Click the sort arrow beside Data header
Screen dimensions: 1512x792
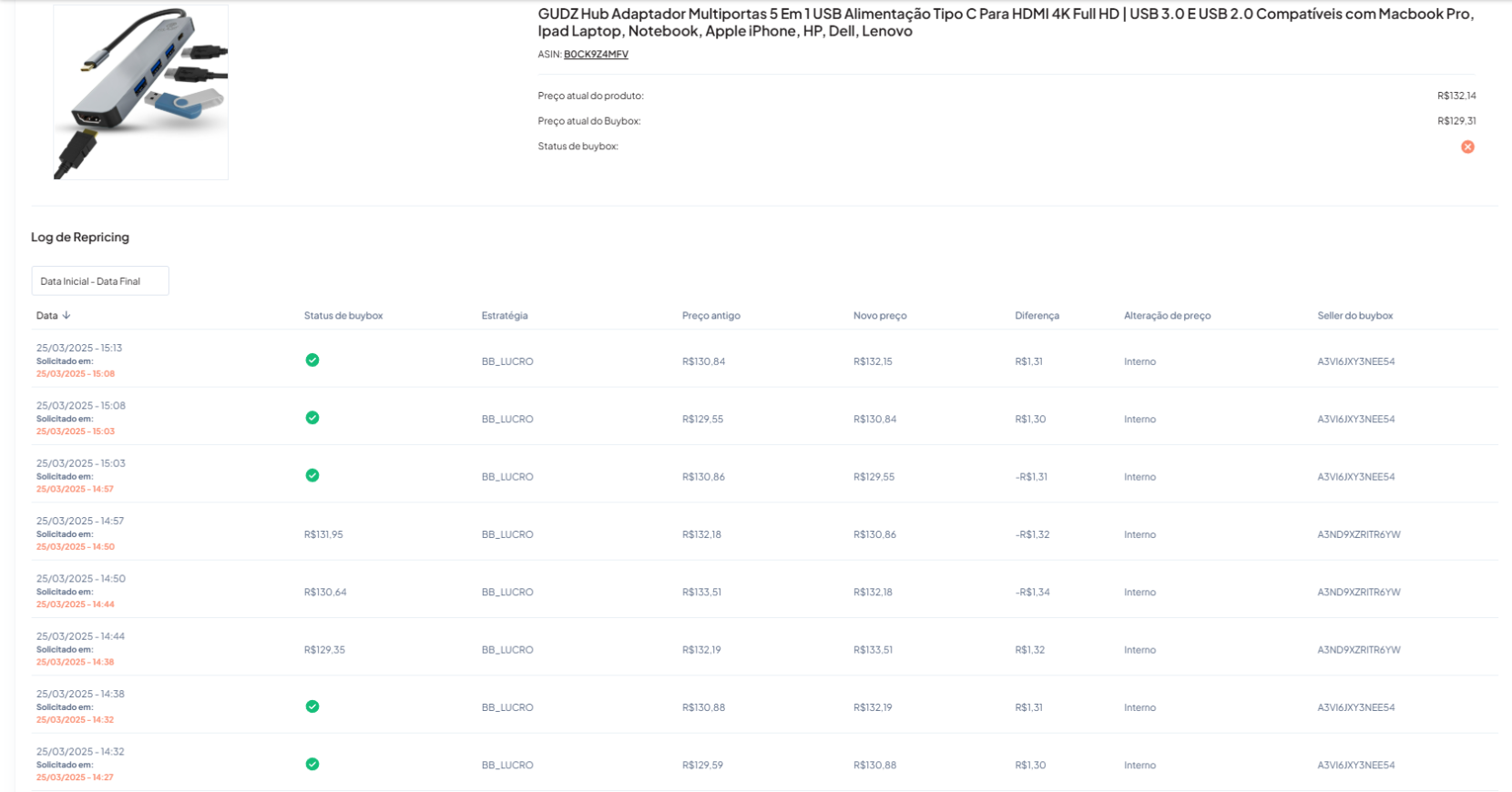66,316
